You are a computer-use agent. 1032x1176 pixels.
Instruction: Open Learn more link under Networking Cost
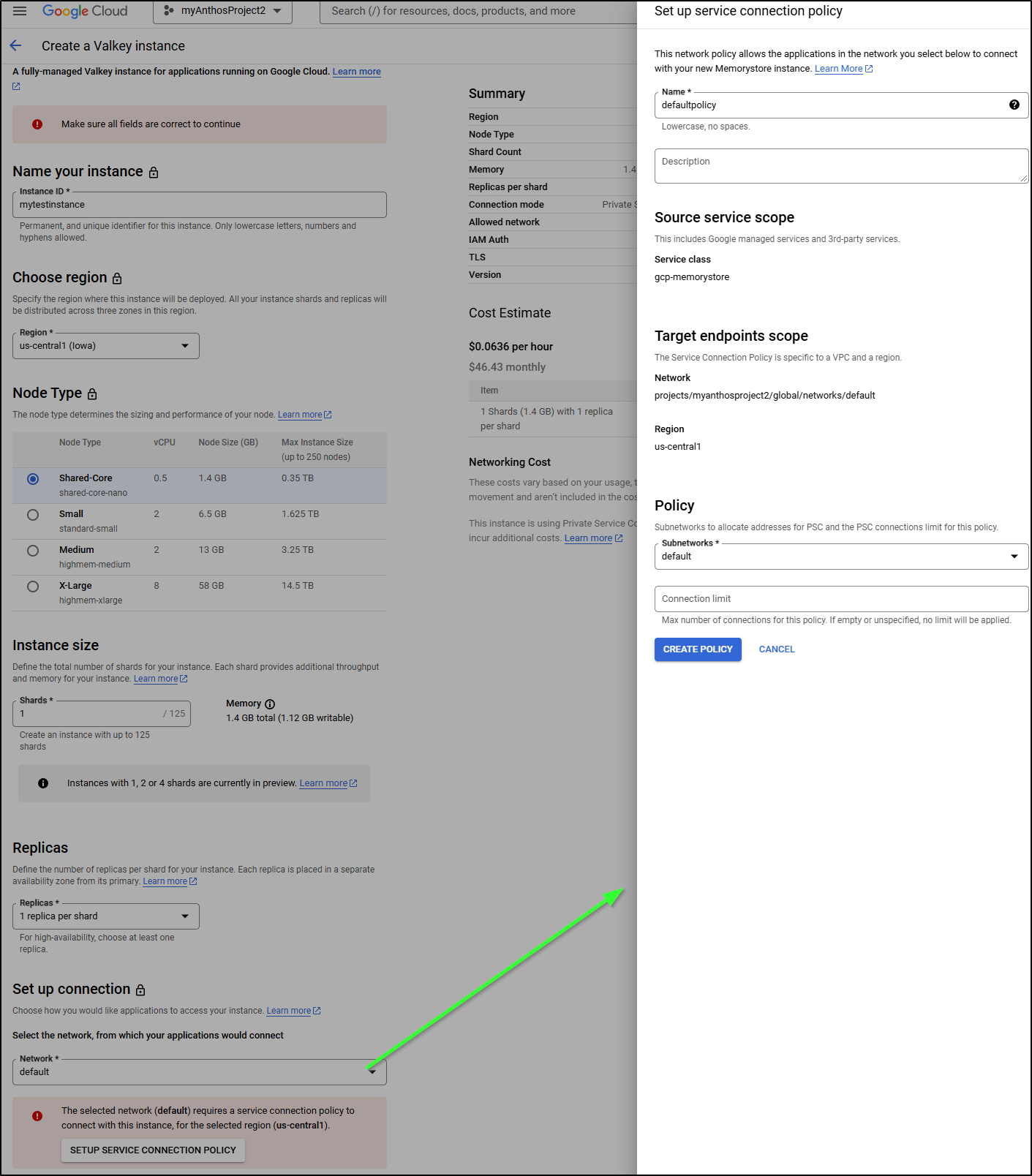pyautogui.click(x=593, y=538)
